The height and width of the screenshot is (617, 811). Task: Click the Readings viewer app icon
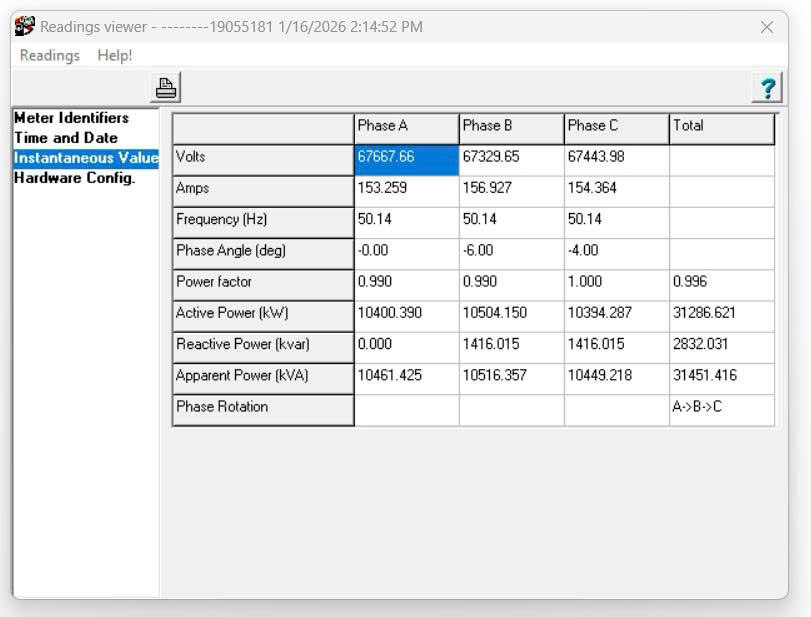(x=25, y=27)
